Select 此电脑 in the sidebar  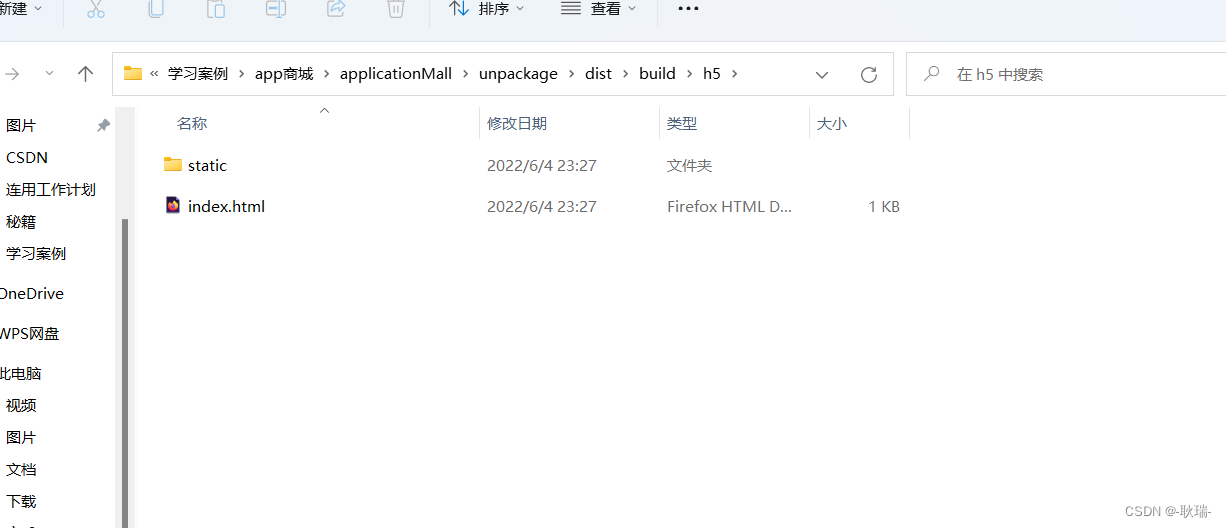click(21, 374)
